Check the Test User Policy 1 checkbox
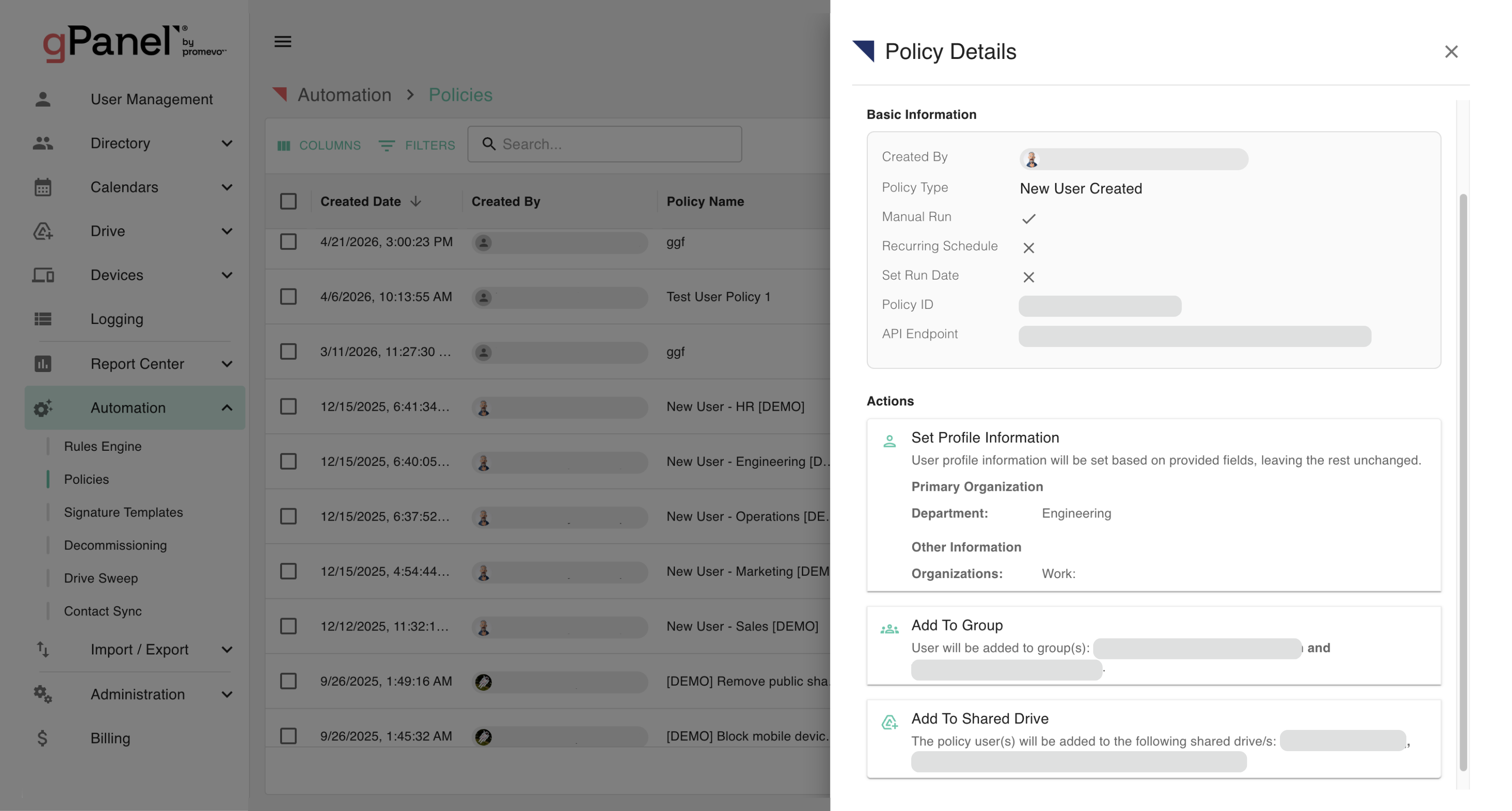This screenshot has width=1512, height=811. (288, 297)
